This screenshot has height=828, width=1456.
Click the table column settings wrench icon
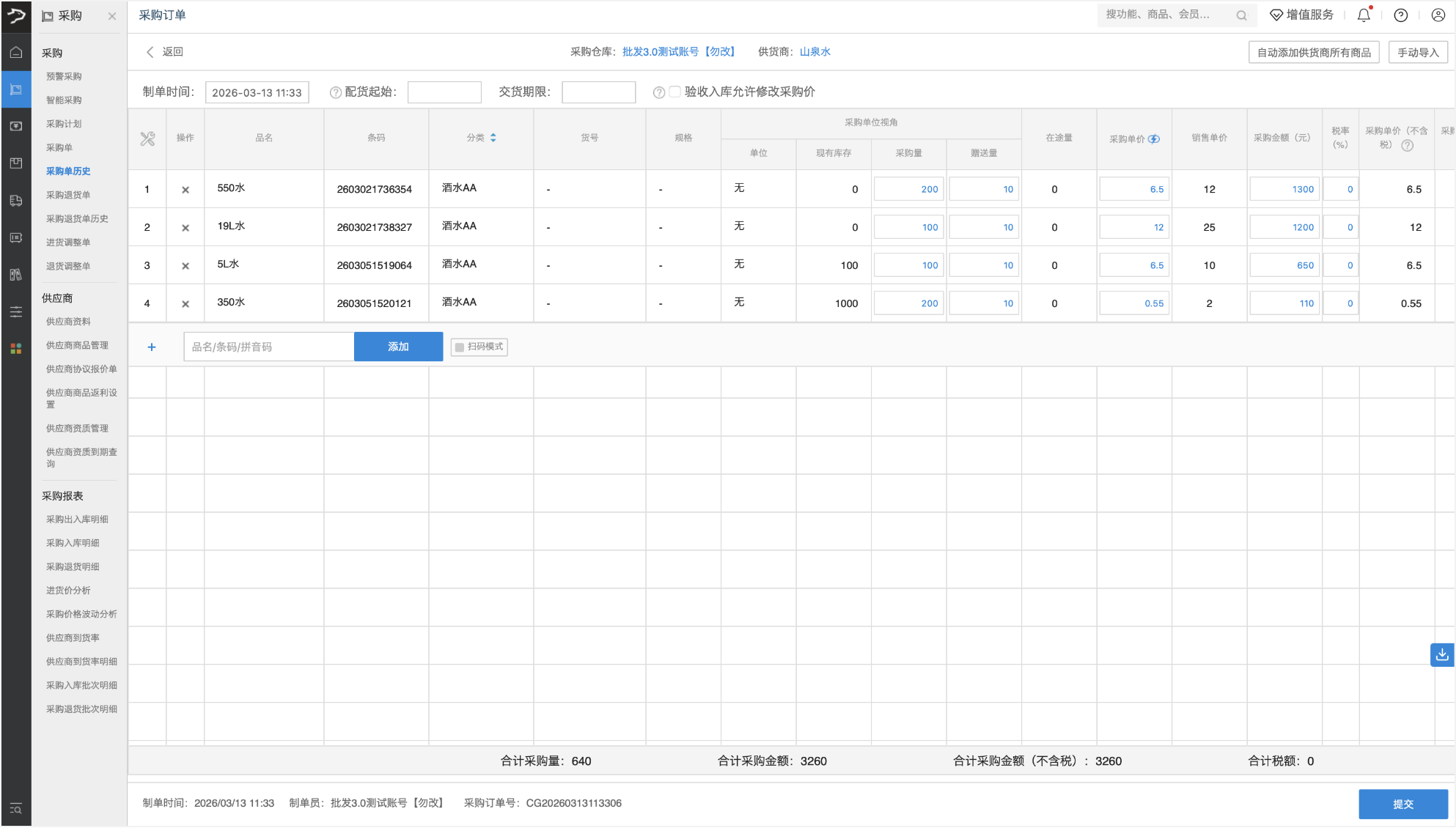click(x=147, y=138)
